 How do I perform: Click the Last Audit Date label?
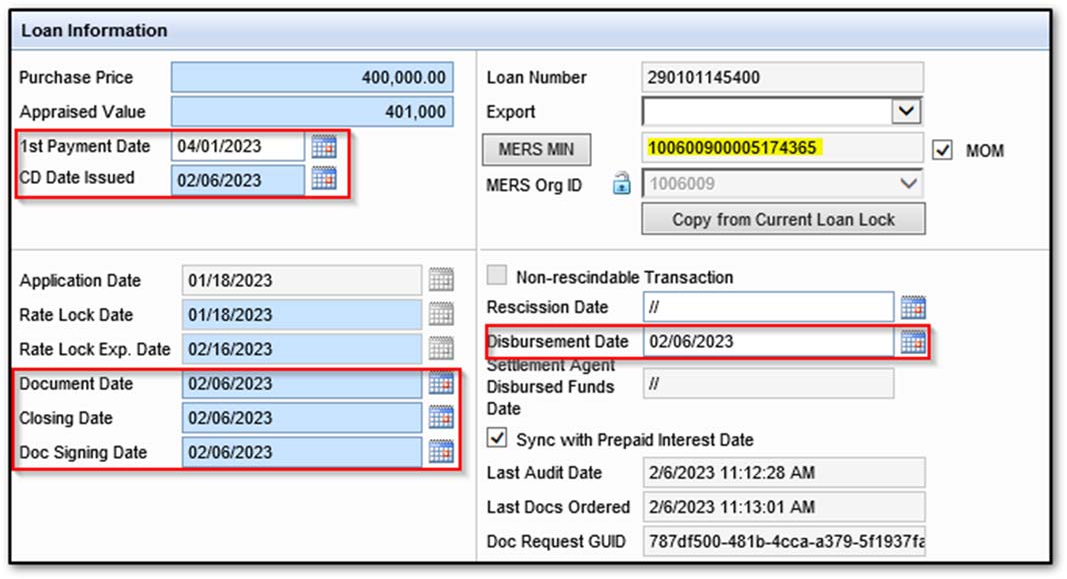coord(544,473)
